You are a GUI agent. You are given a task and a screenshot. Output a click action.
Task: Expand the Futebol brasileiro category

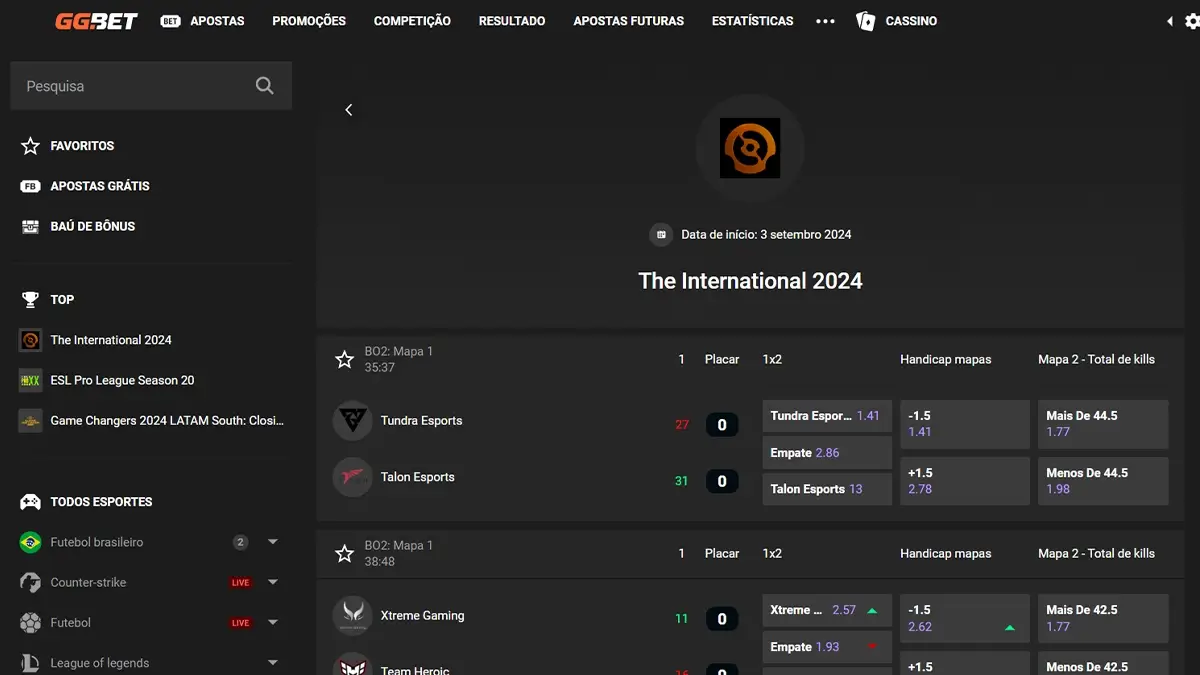(x=273, y=542)
